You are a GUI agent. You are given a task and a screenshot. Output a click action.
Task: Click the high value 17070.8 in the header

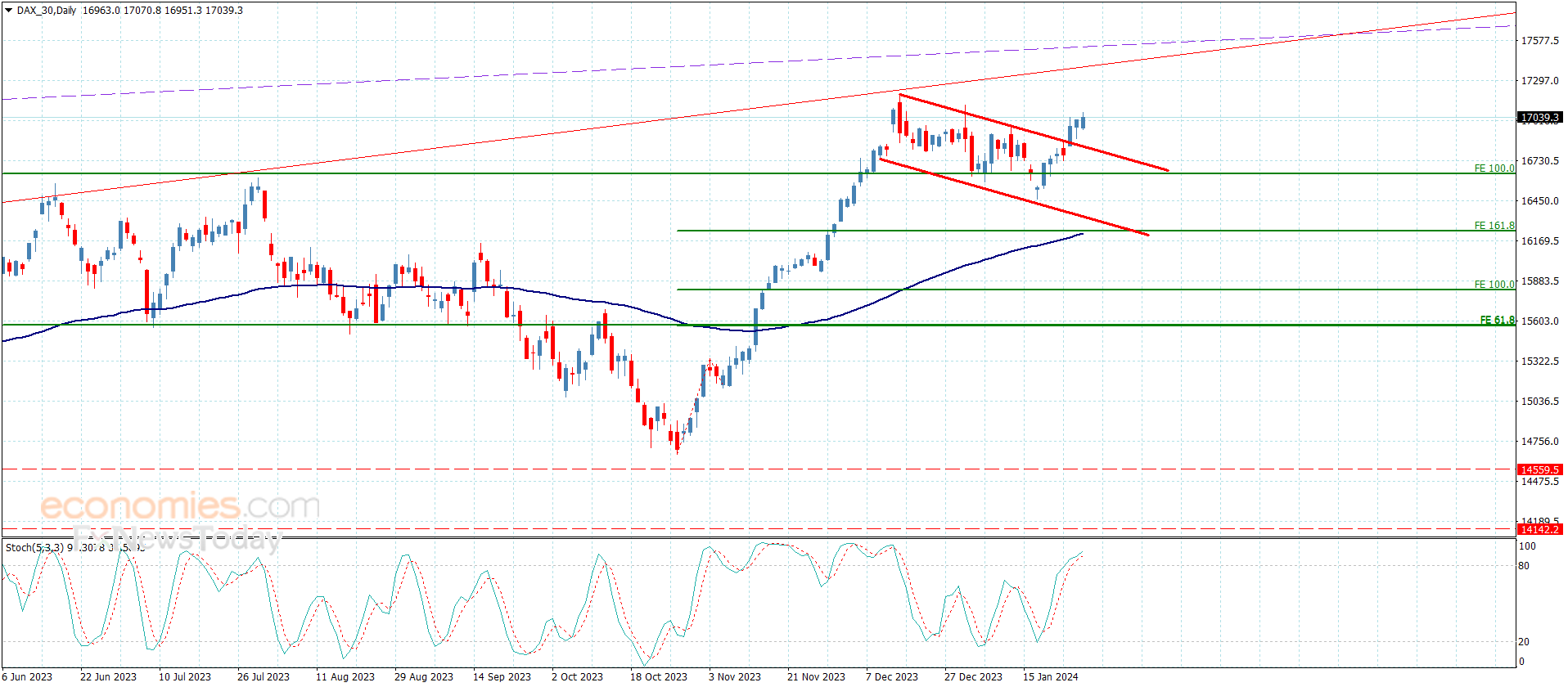pos(142,11)
